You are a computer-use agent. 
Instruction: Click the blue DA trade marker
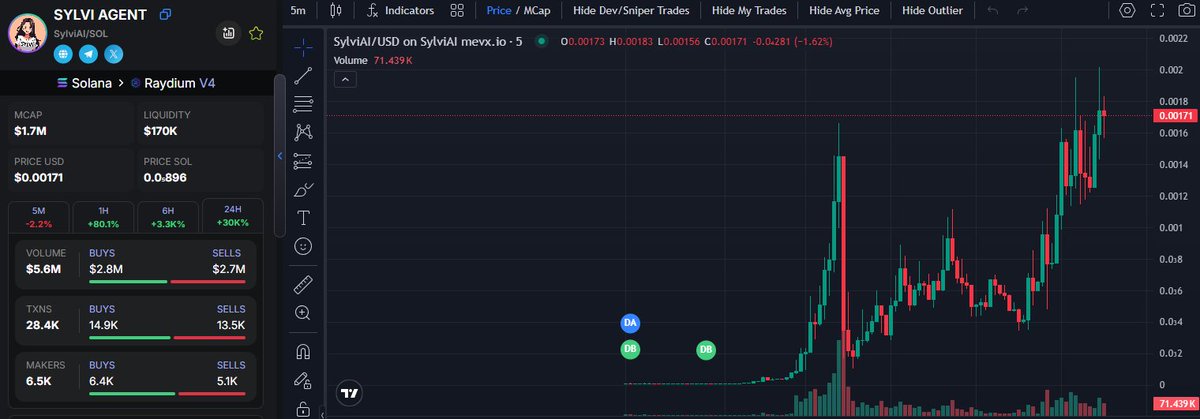[630, 323]
